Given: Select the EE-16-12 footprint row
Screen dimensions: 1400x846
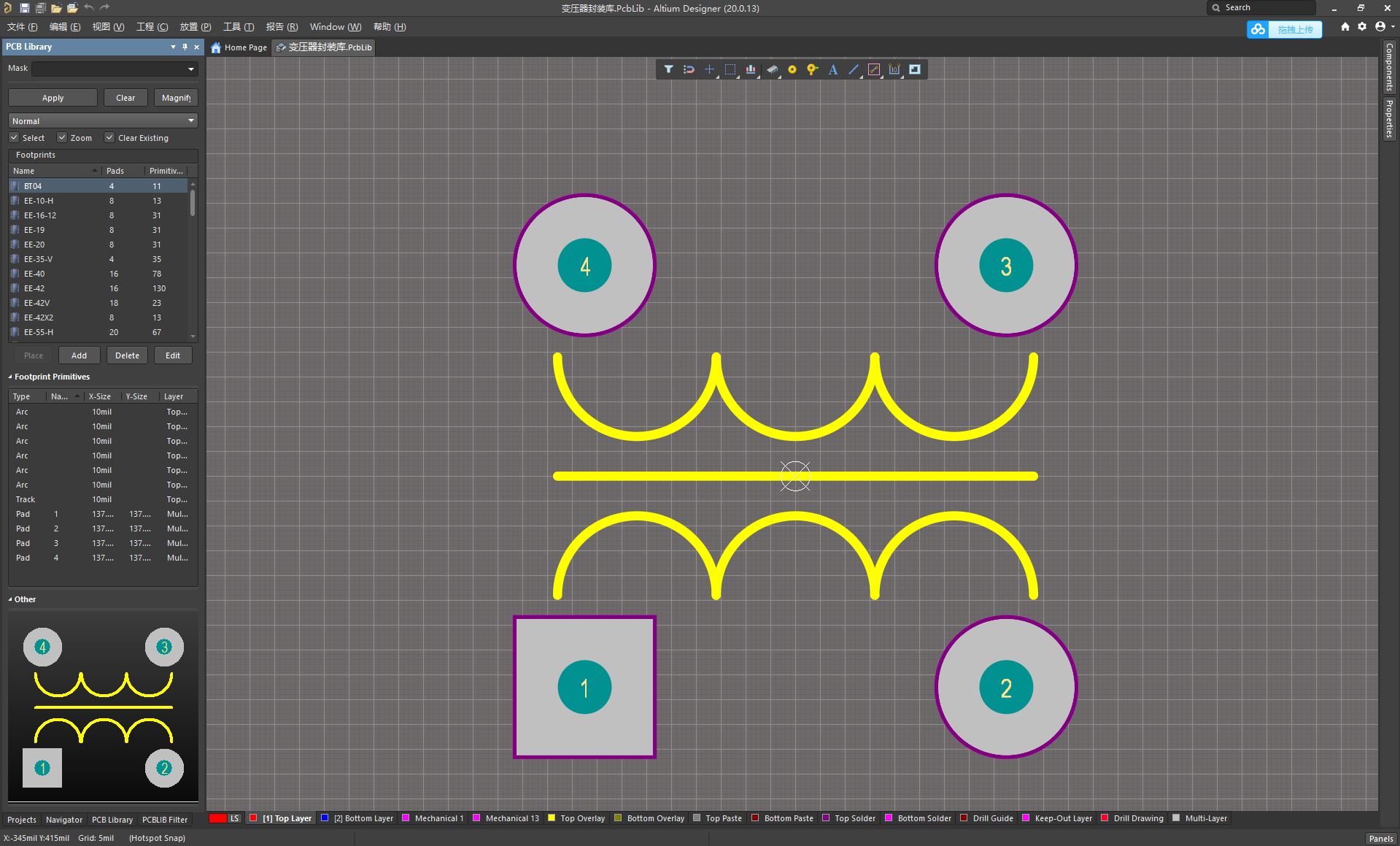Looking at the screenshot, I should point(98,215).
